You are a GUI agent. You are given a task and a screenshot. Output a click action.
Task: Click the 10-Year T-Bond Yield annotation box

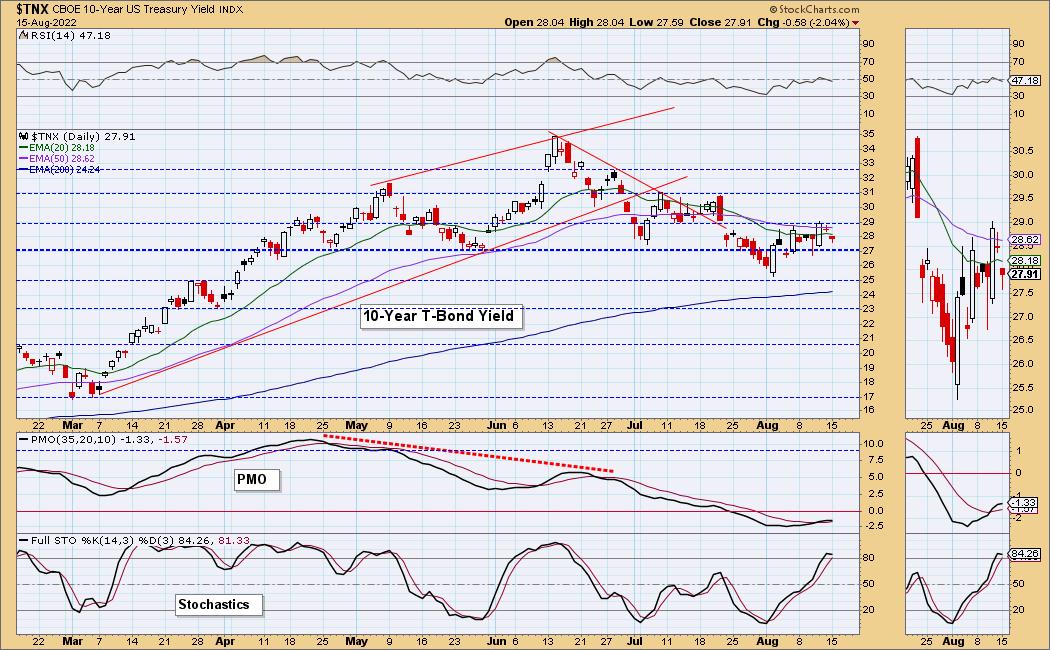tap(440, 316)
